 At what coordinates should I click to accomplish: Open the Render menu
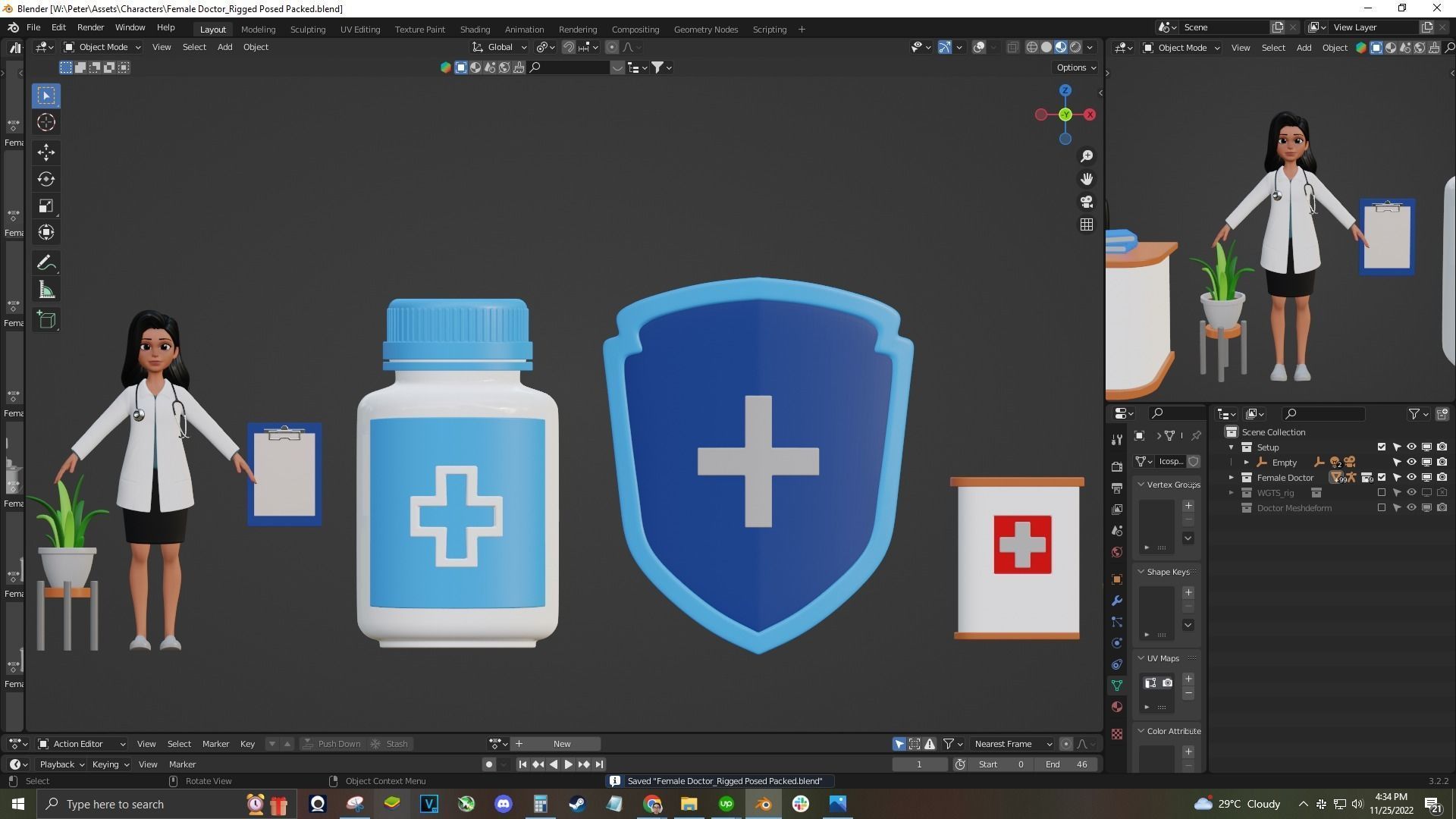click(x=90, y=27)
